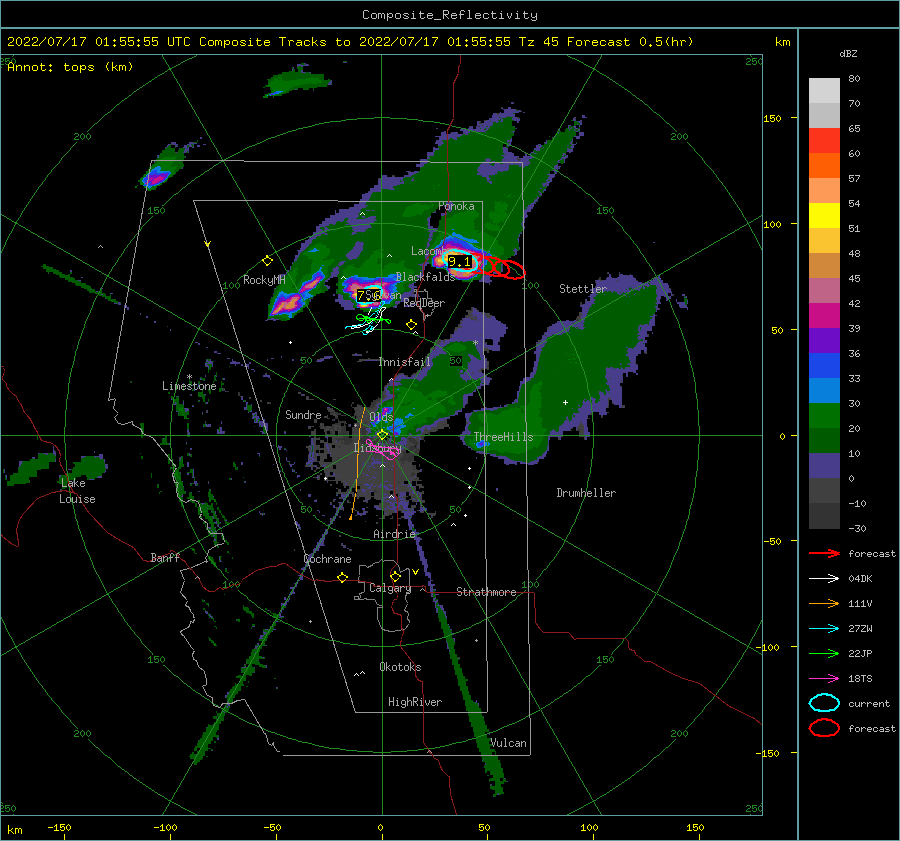Click the blue swatch between 33 and 36 dBZ
This screenshot has width=900, height=841.
tap(824, 366)
